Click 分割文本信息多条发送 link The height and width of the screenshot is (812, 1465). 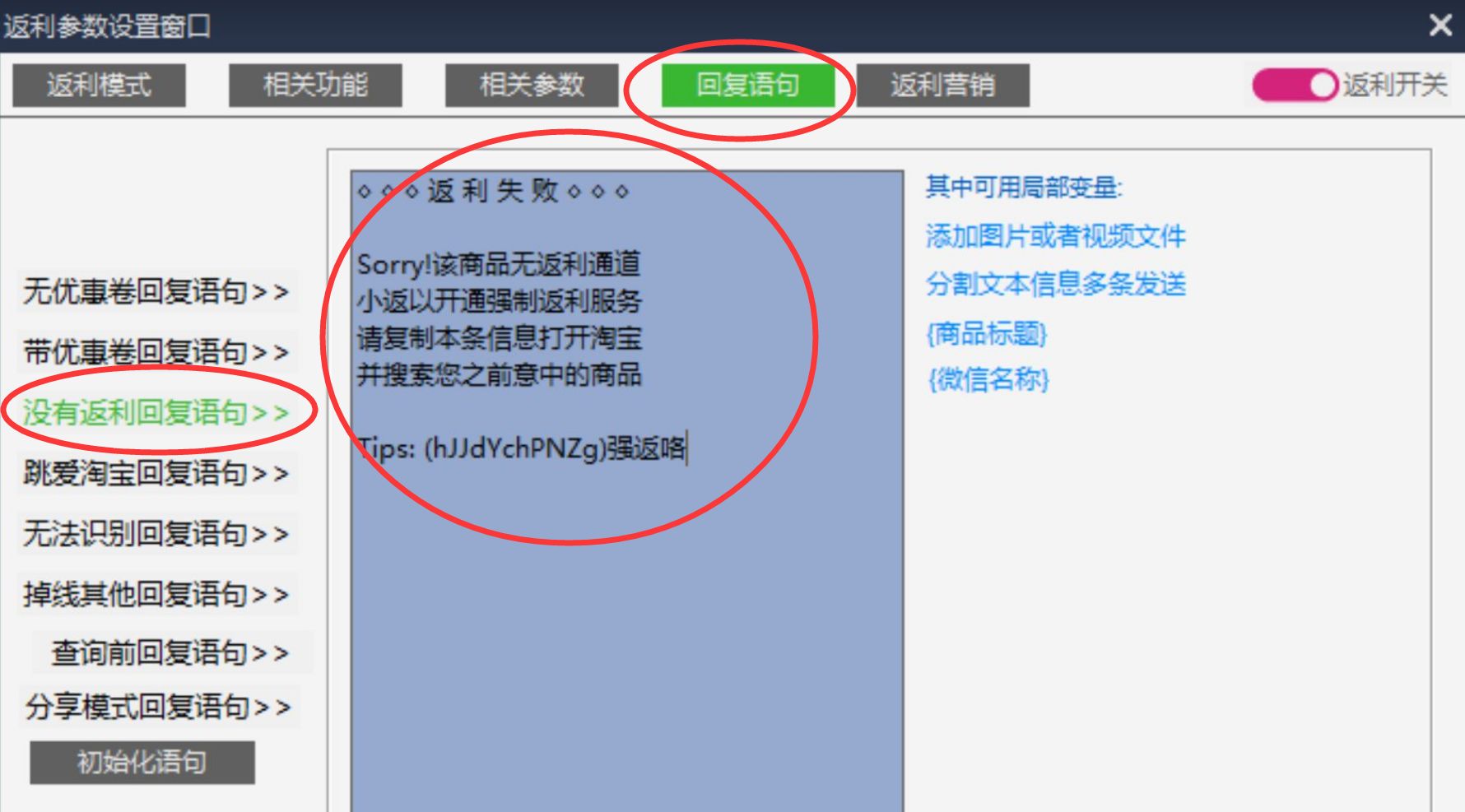(x=1056, y=284)
